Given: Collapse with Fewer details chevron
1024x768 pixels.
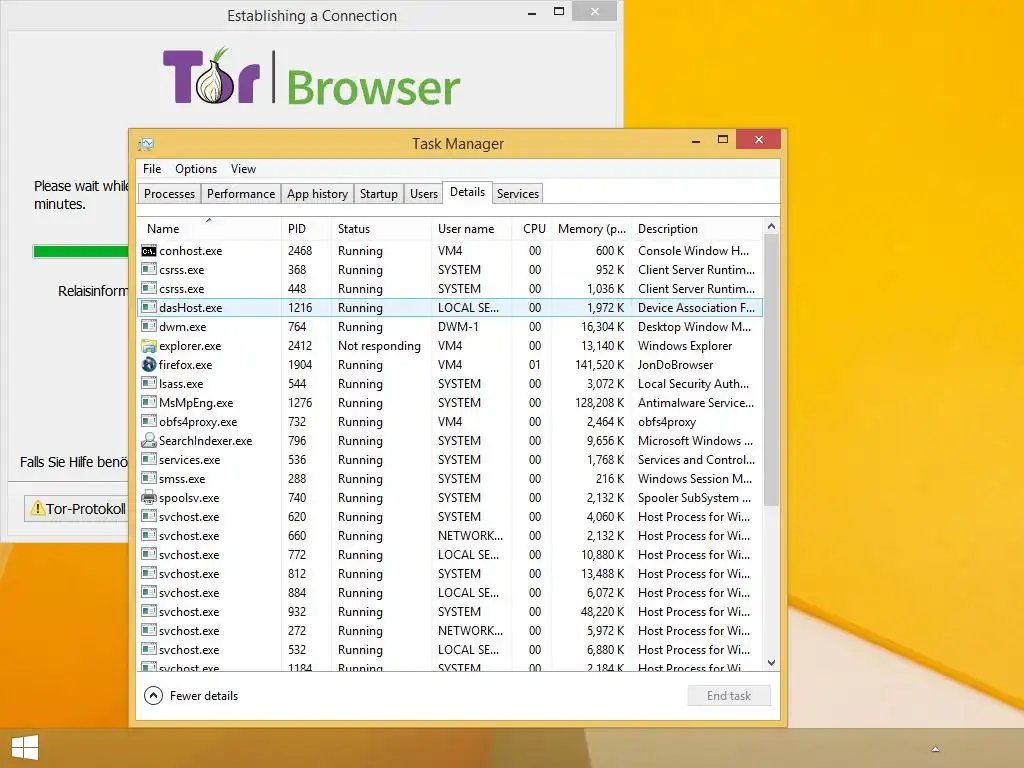Looking at the screenshot, I should [153, 696].
